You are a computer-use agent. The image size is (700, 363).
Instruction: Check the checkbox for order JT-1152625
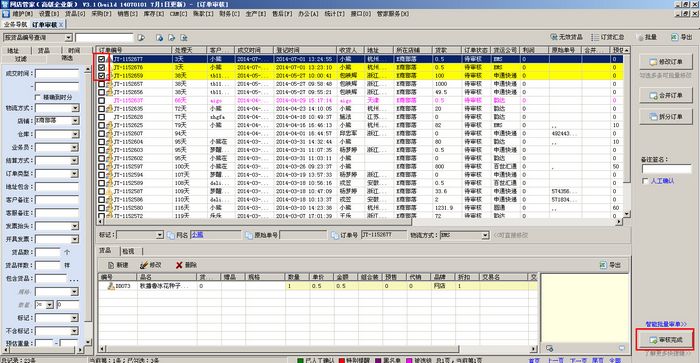[x=102, y=125]
